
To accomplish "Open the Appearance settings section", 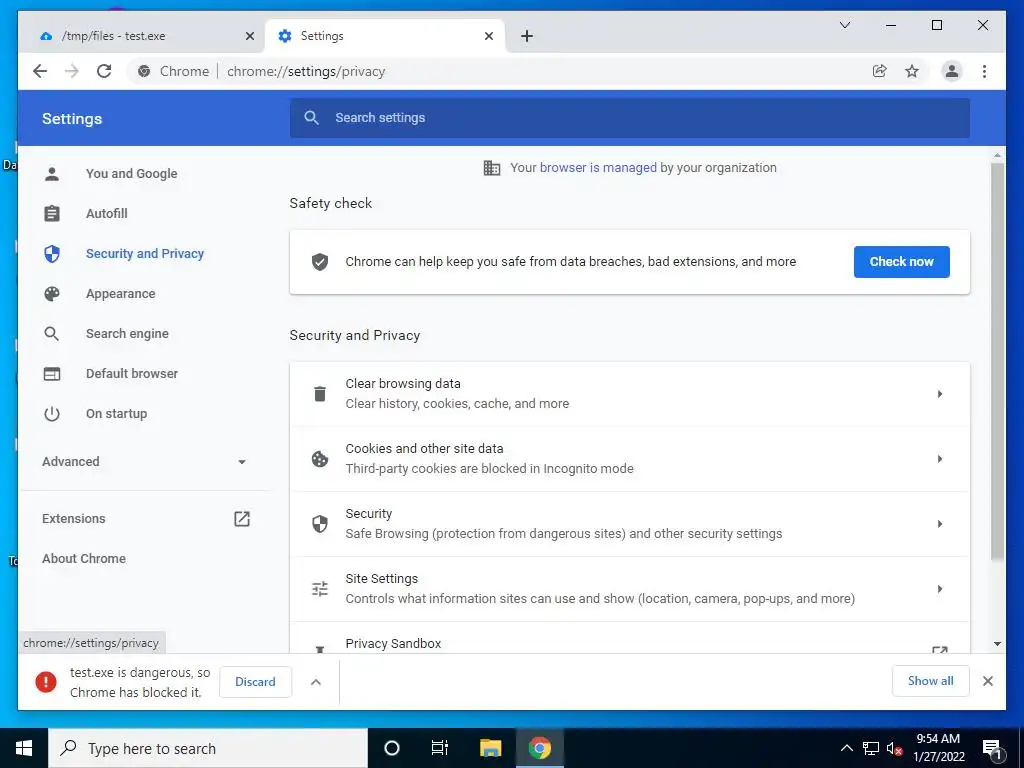I will coord(120,294).
